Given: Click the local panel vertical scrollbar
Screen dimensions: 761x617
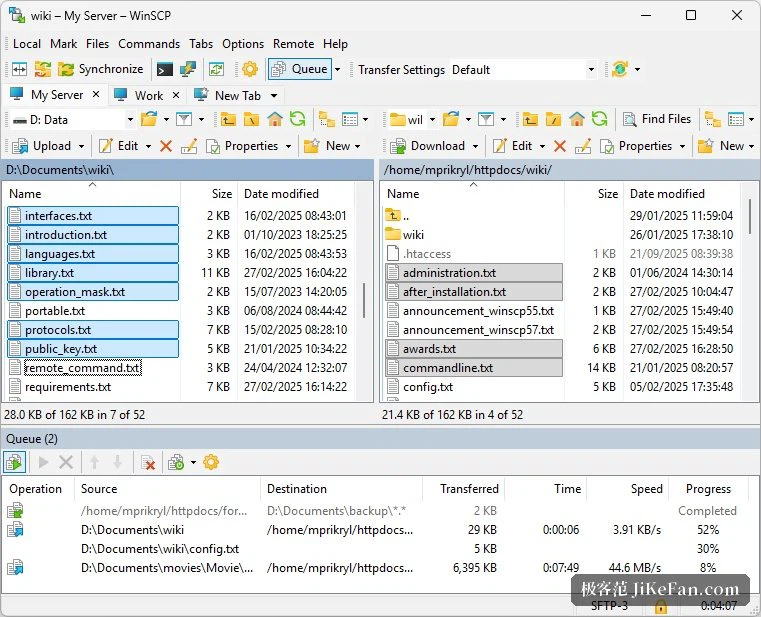Looking at the screenshot, I should pos(364,300).
